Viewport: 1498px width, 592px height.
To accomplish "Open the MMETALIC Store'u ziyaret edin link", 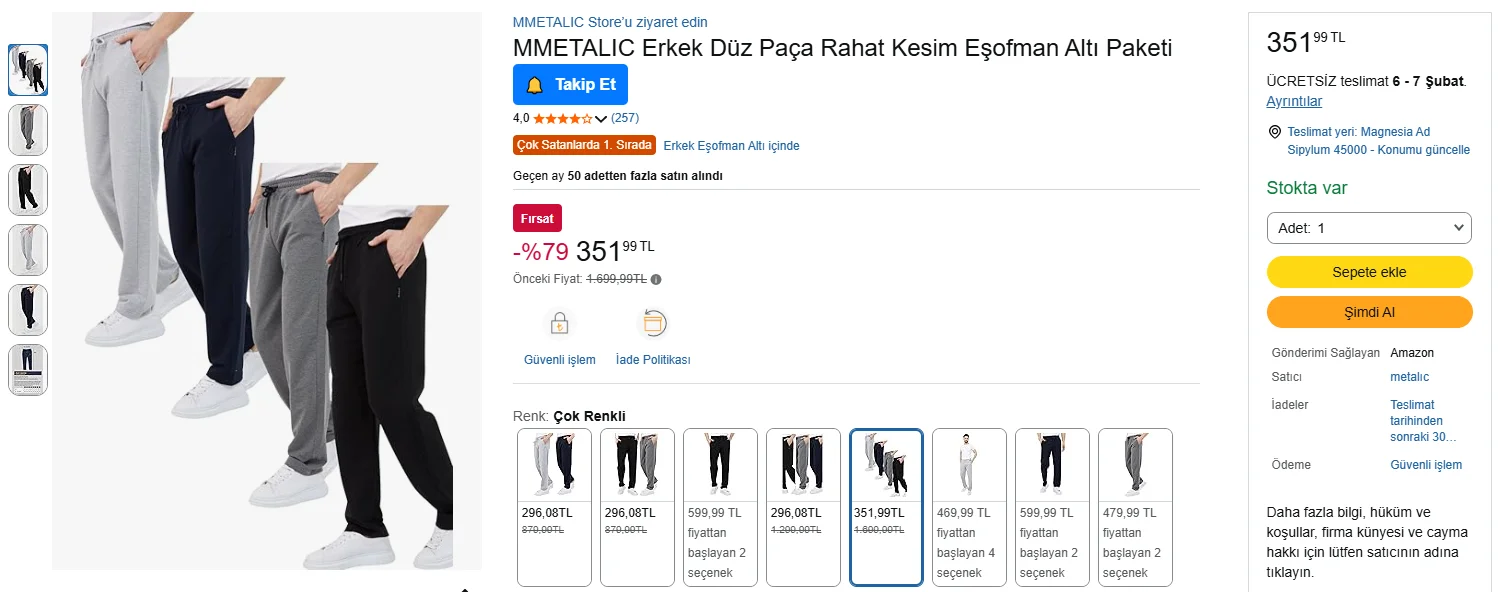I will [610, 22].
